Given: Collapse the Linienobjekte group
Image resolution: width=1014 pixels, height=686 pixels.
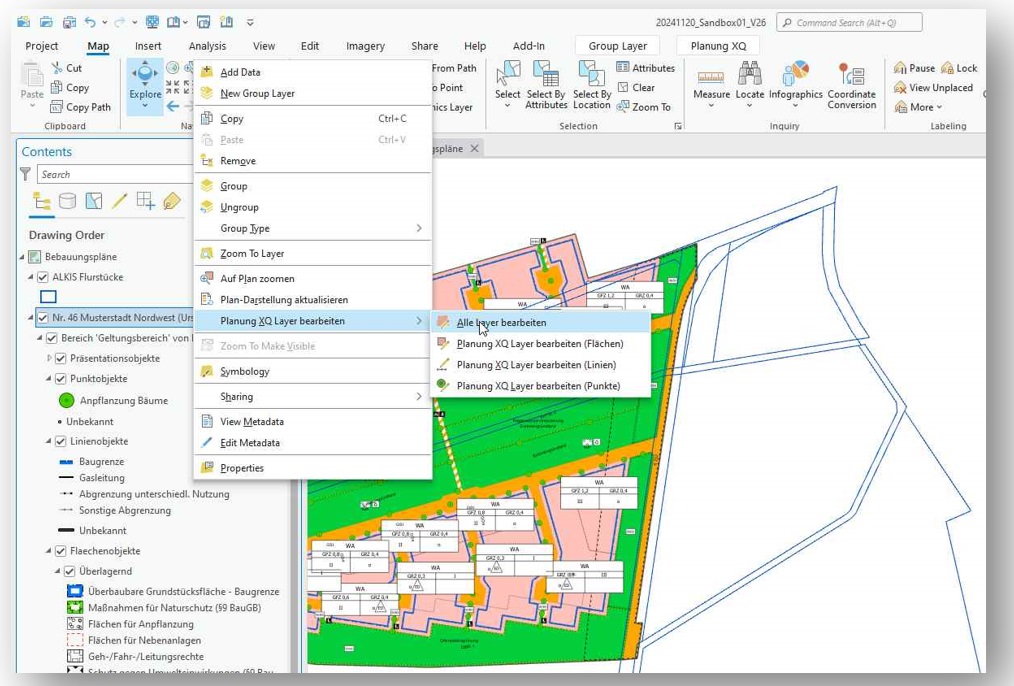Looking at the screenshot, I should (49, 442).
